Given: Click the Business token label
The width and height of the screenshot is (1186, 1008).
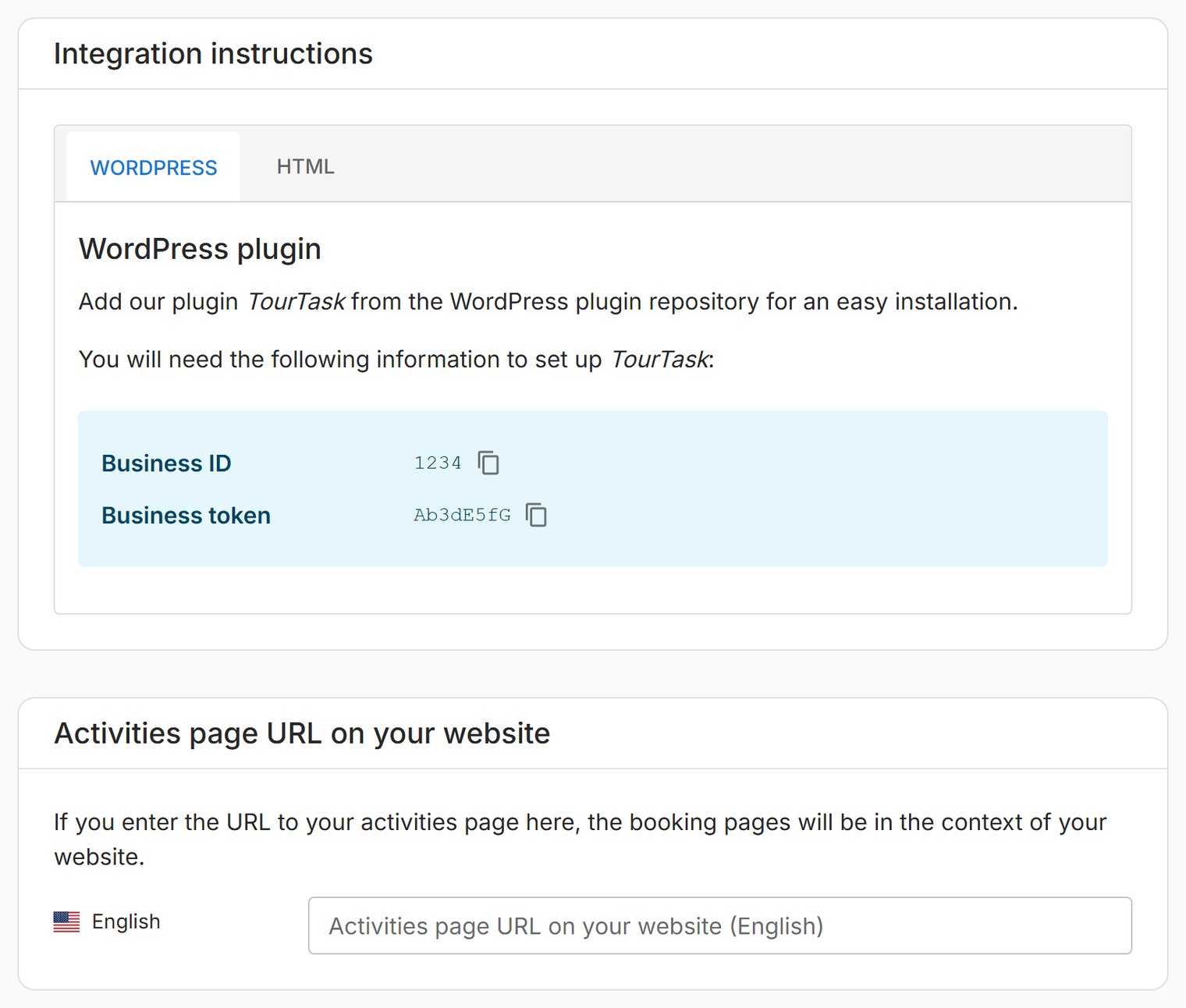Looking at the screenshot, I should 186,516.
